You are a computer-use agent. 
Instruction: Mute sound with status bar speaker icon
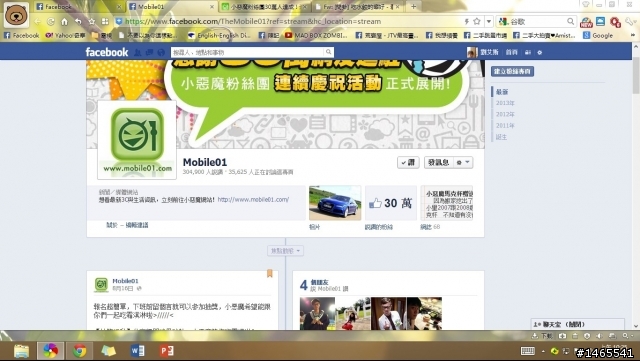(599, 336)
